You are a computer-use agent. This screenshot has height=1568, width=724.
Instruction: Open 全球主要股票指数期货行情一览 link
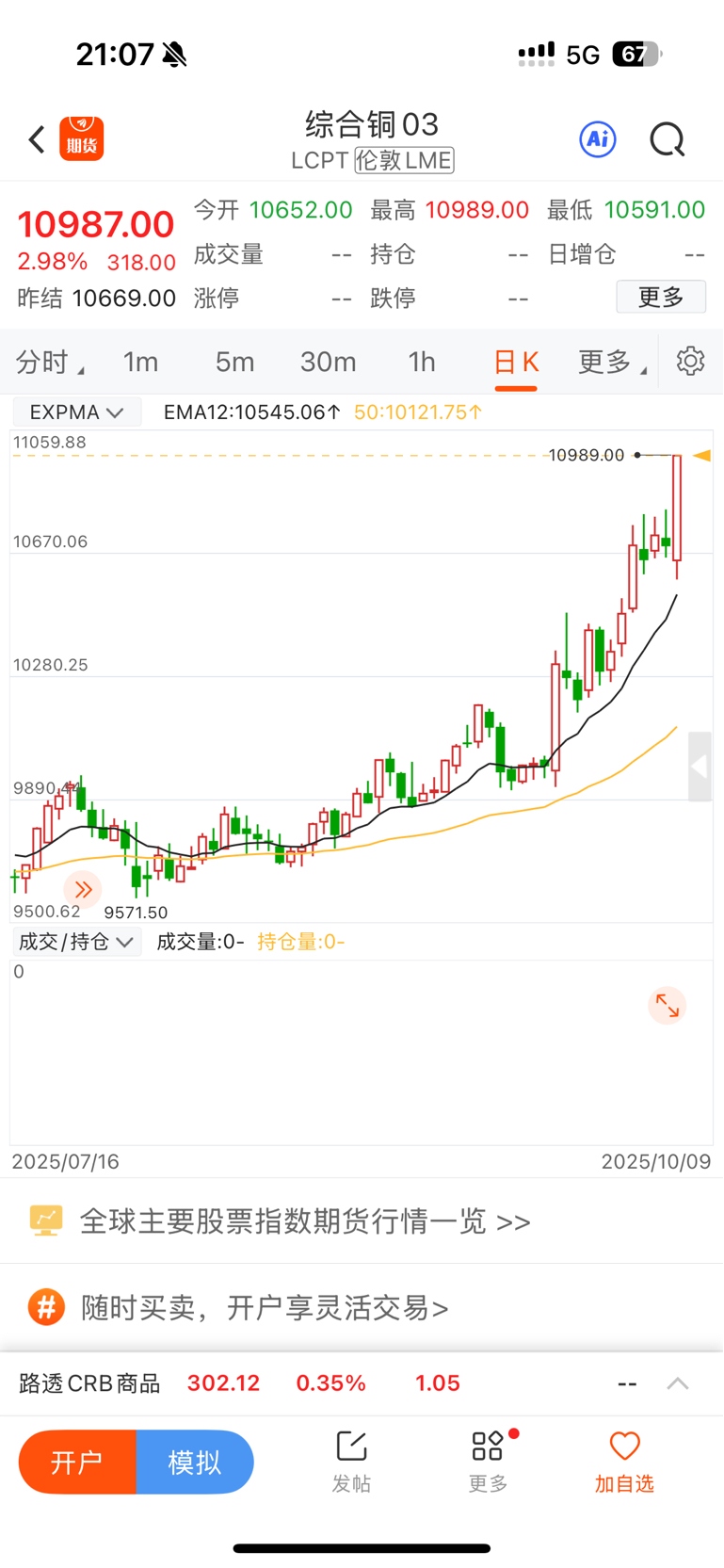305,1221
